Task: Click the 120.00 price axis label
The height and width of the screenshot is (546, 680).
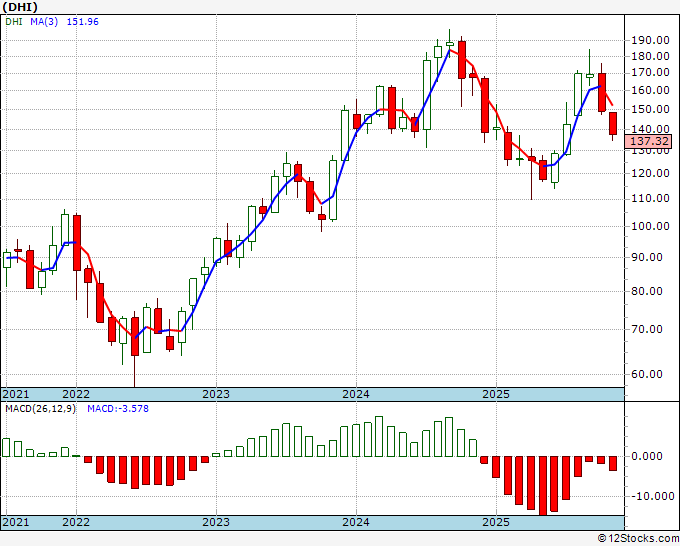Action: tap(649, 173)
